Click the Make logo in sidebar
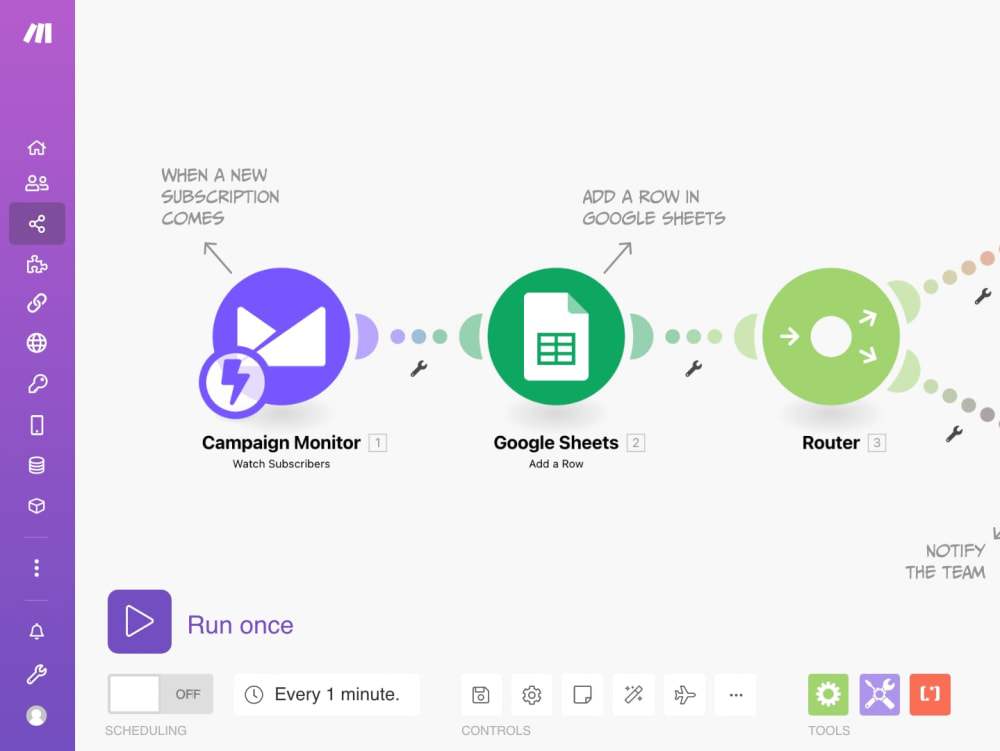 (38, 33)
